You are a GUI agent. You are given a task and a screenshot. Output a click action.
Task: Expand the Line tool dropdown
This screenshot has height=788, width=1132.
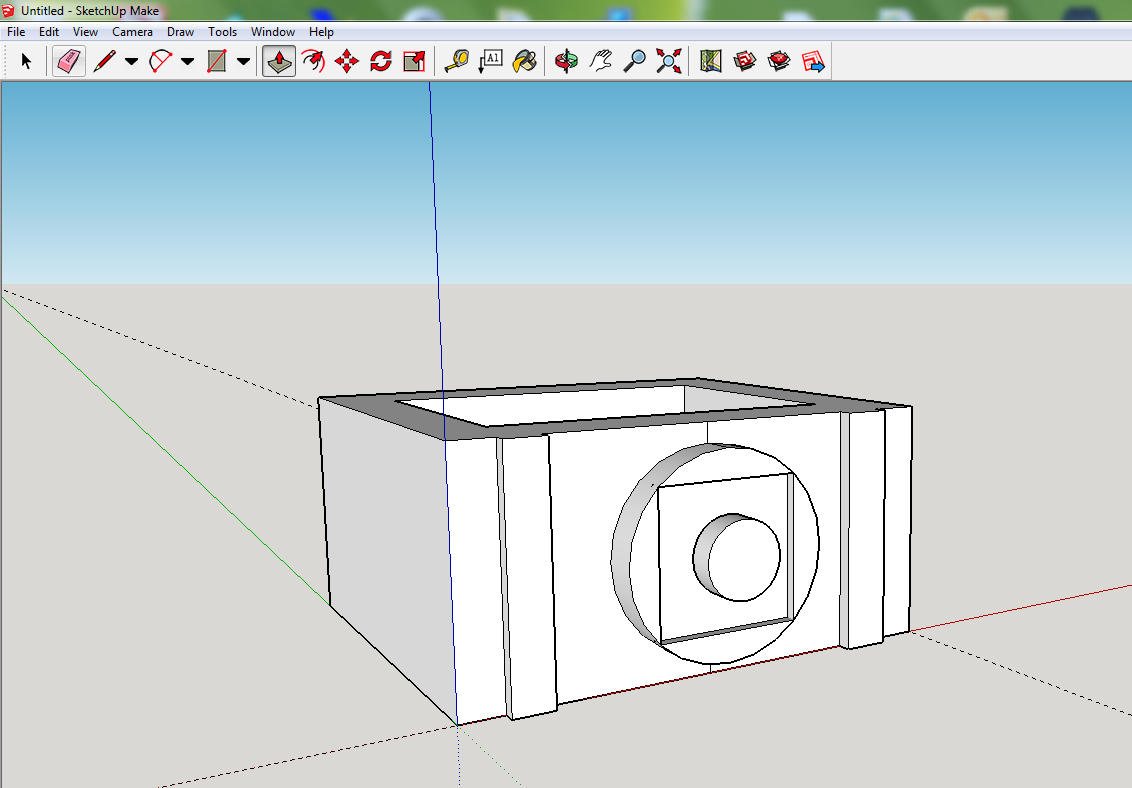pos(130,60)
